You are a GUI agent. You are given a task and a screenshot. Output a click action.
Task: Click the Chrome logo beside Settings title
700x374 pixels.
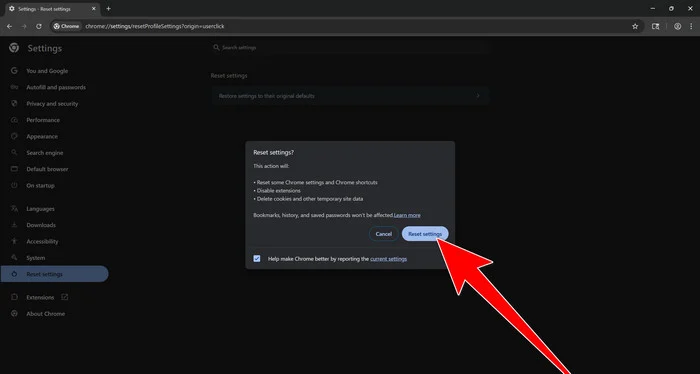pos(14,48)
